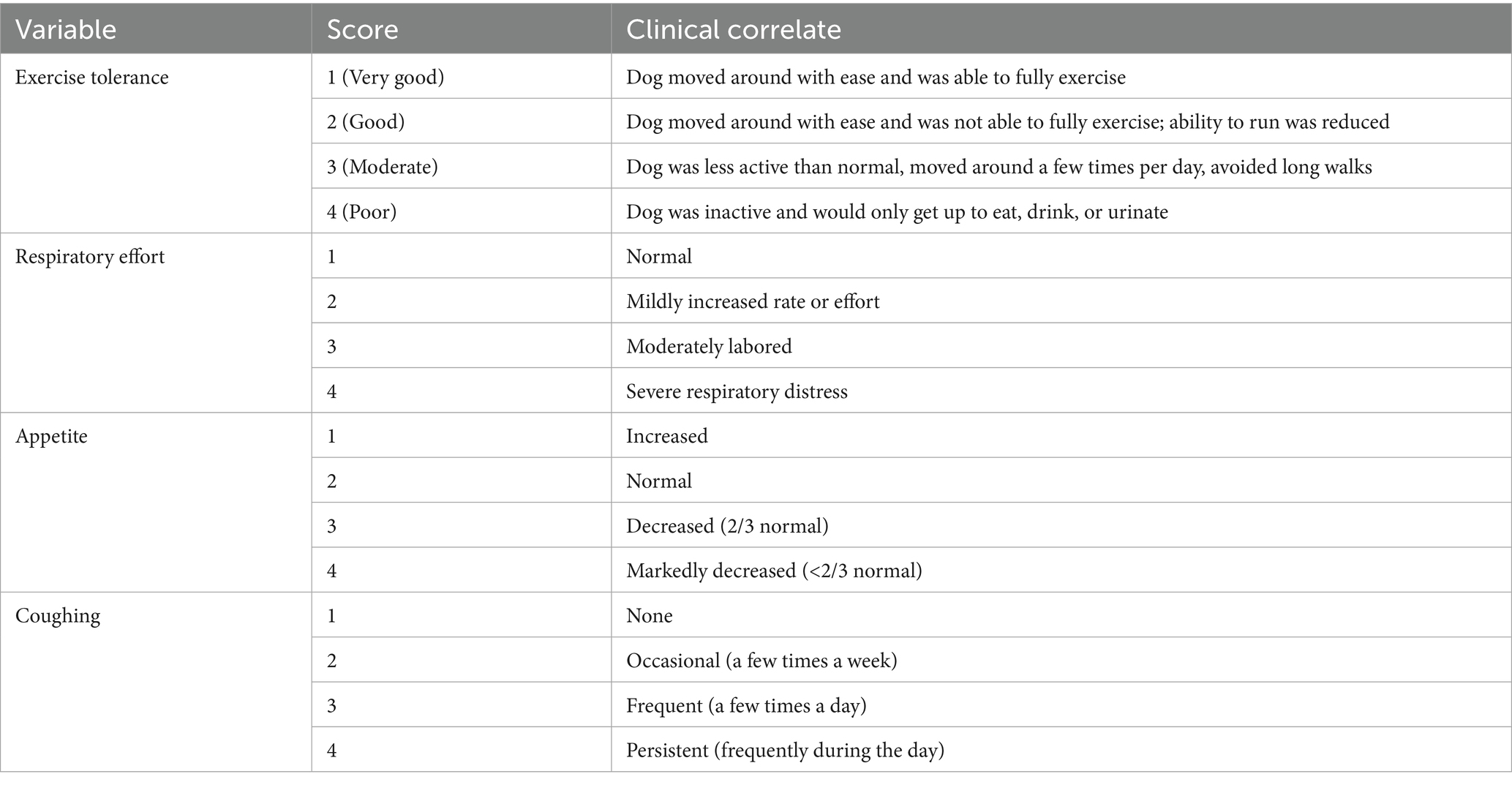The image size is (1512, 785).
Task: Click the 'Moderately labored' cell
Action: (709, 346)
